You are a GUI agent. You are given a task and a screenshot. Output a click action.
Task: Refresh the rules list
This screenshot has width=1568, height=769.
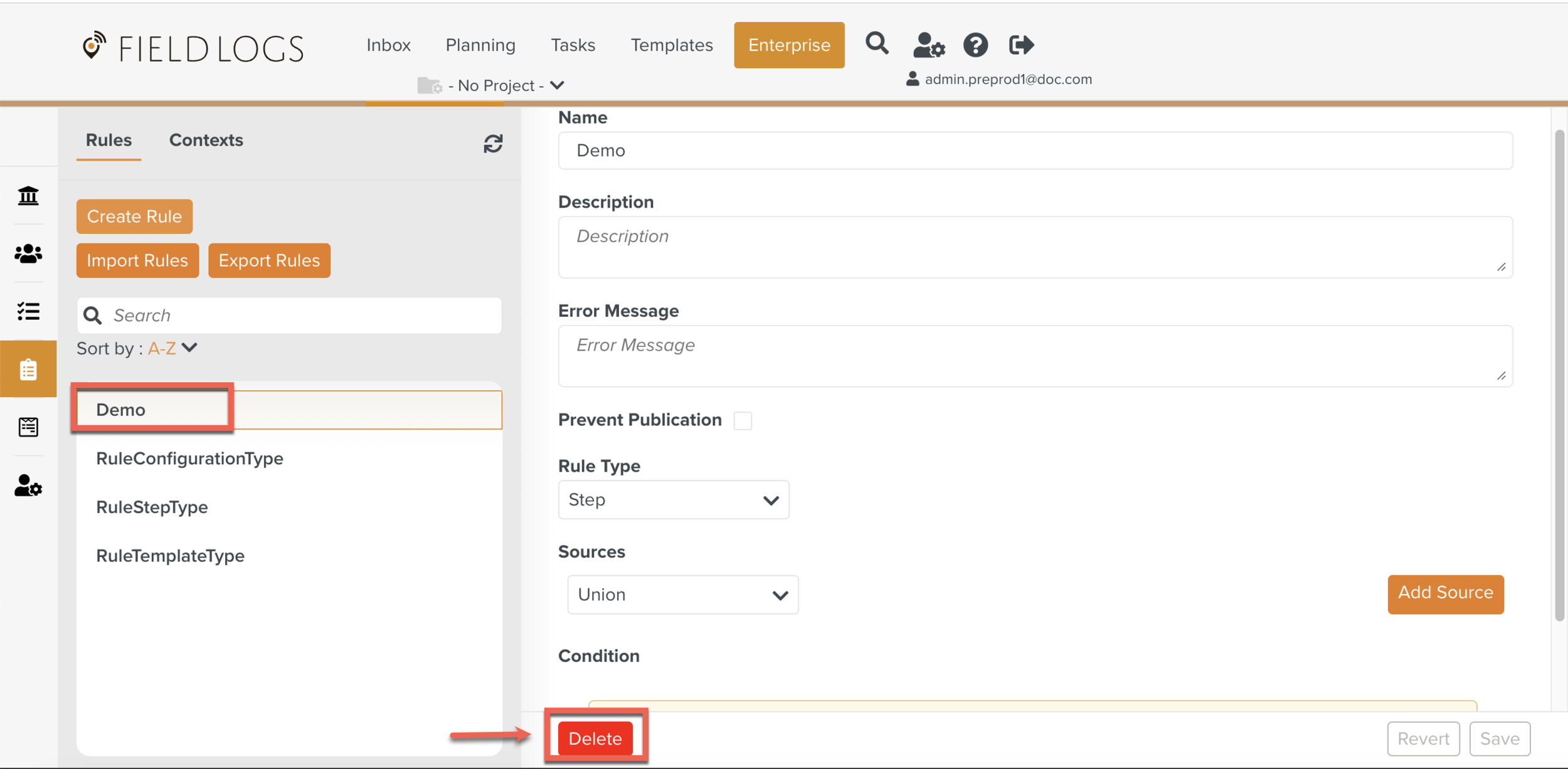493,144
